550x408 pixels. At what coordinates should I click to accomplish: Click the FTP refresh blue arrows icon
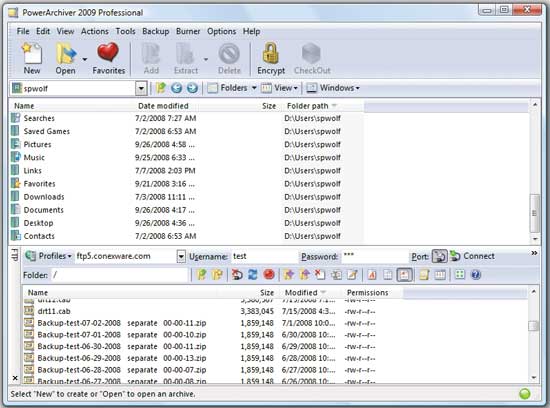[x=253, y=275]
